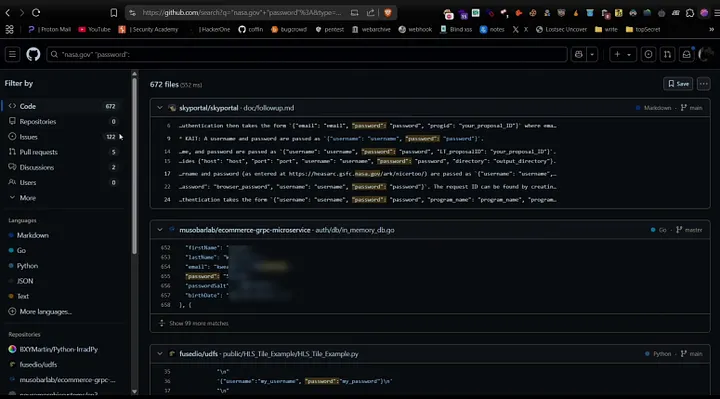Collapse the fusedio/udfs result
Screen dimensions: 720x399
tap(160, 354)
